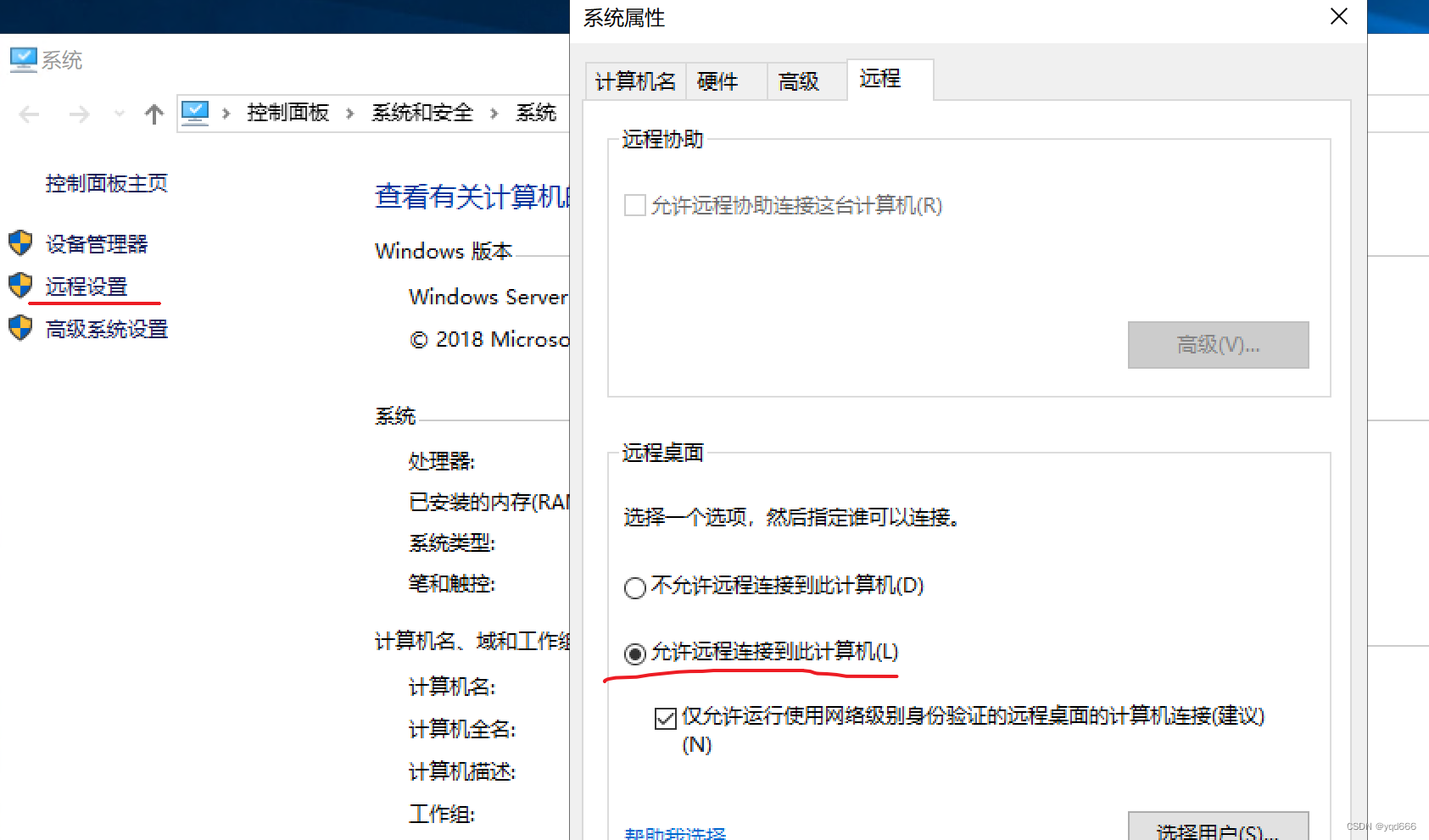Click the 处理器 label
Screen dimensions: 1429x840
[441, 461]
